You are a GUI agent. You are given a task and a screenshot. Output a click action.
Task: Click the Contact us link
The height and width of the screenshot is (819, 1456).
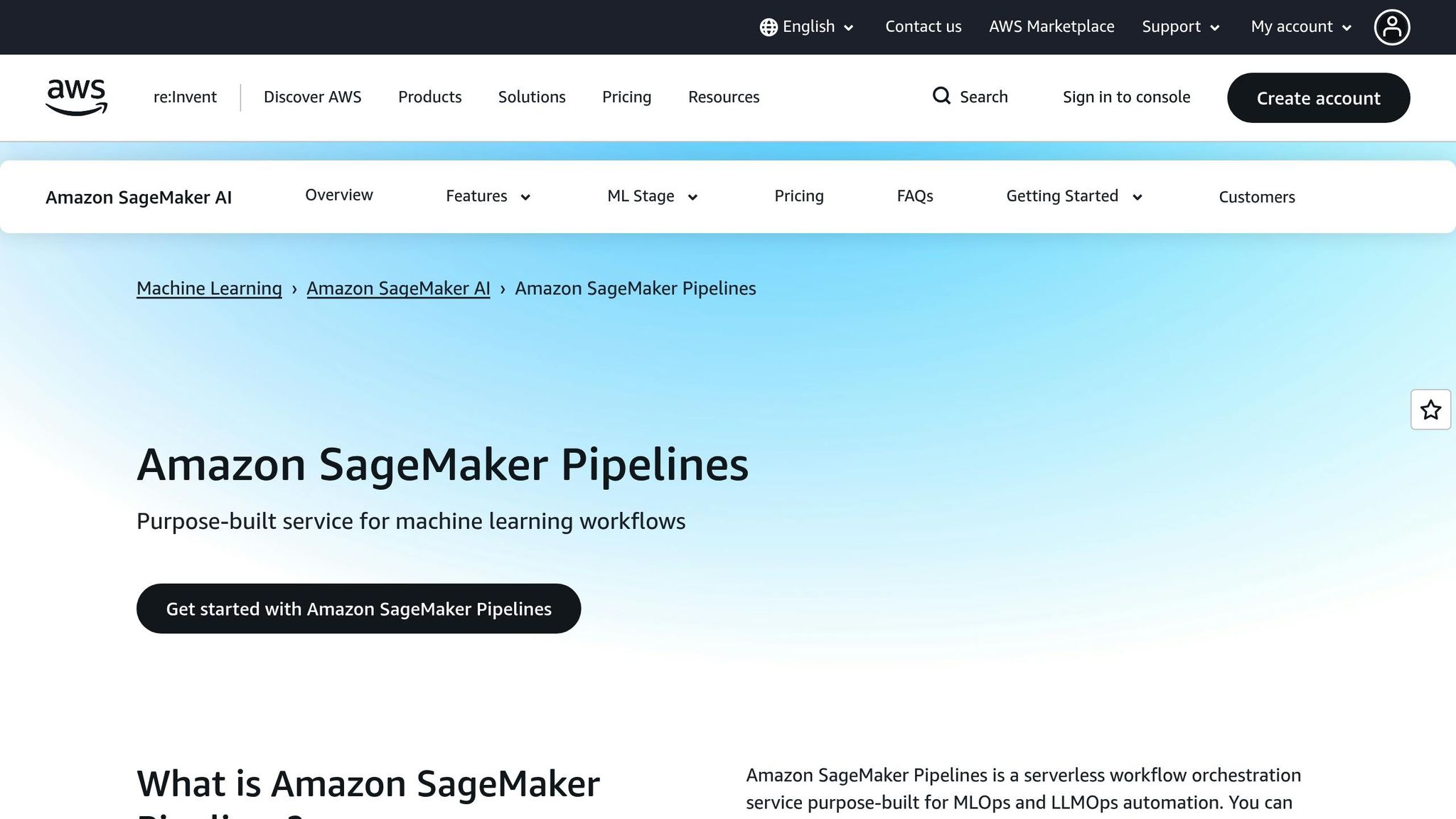click(x=923, y=26)
